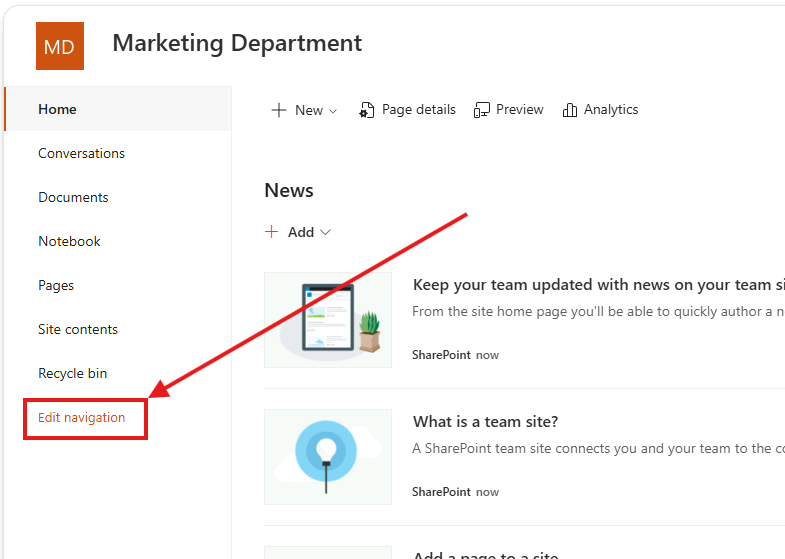
Task: Click the Analytics bar chart icon
Action: tap(570, 110)
